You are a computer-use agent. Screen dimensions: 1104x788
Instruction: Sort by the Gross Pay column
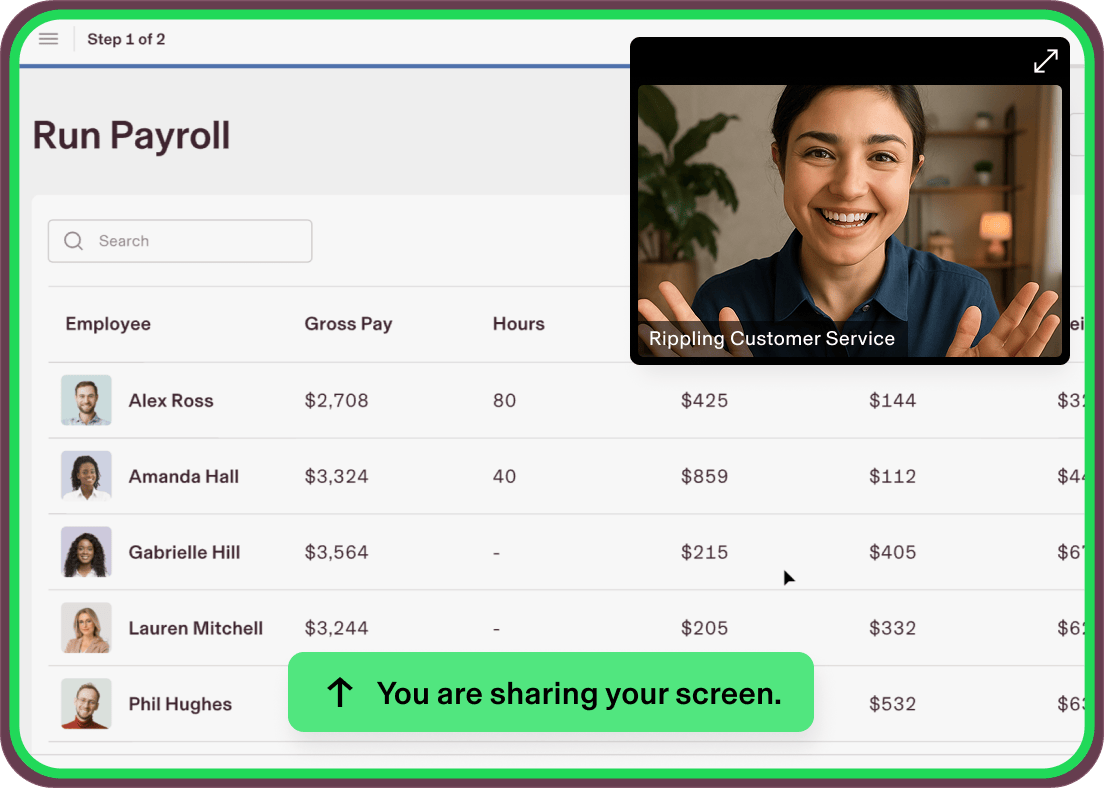(348, 324)
